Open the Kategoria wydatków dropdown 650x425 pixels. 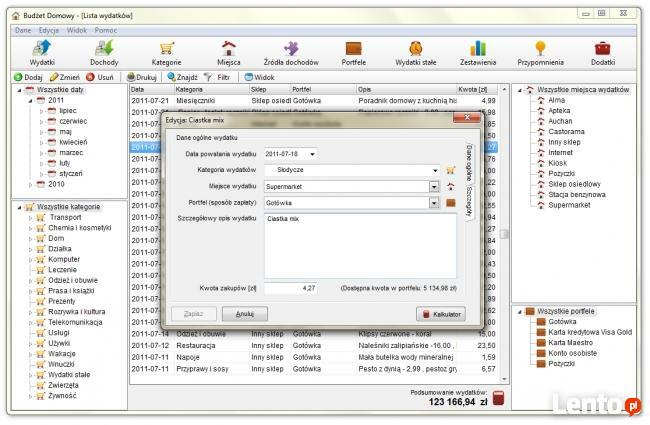tap(434, 170)
